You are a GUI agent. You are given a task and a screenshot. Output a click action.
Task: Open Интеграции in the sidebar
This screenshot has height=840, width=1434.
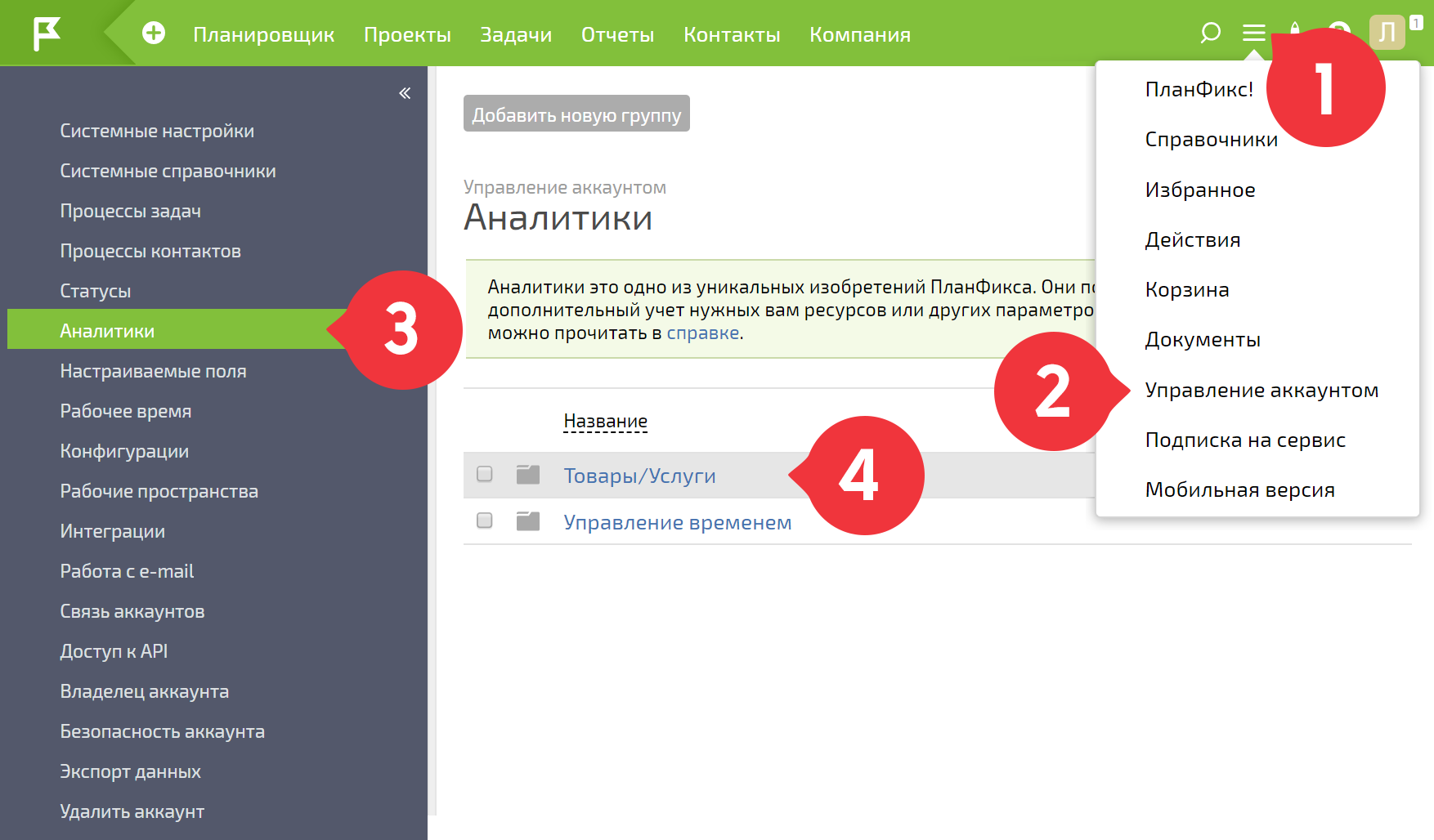(112, 531)
